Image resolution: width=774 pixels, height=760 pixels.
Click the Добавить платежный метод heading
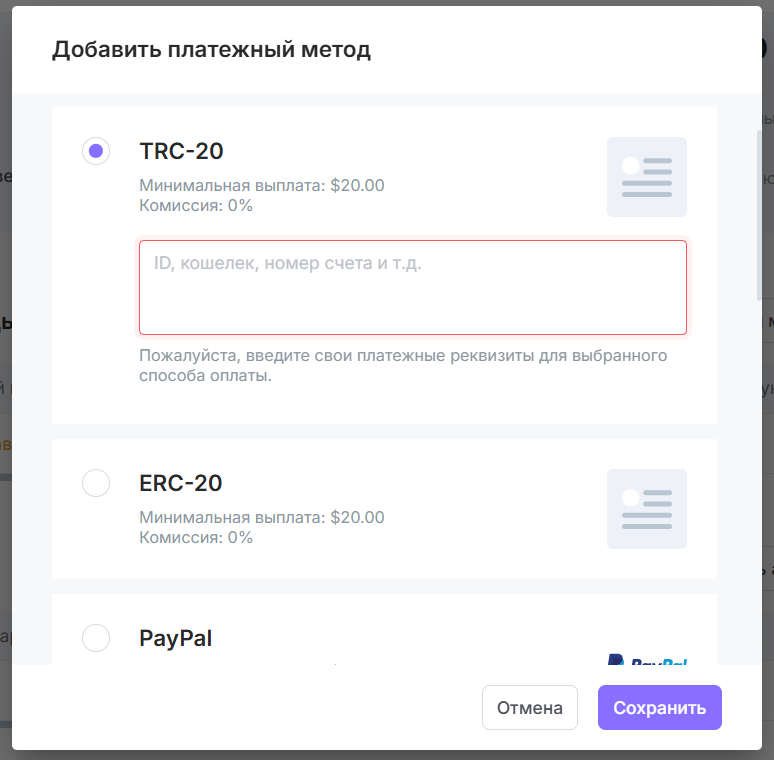tap(211, 50)
